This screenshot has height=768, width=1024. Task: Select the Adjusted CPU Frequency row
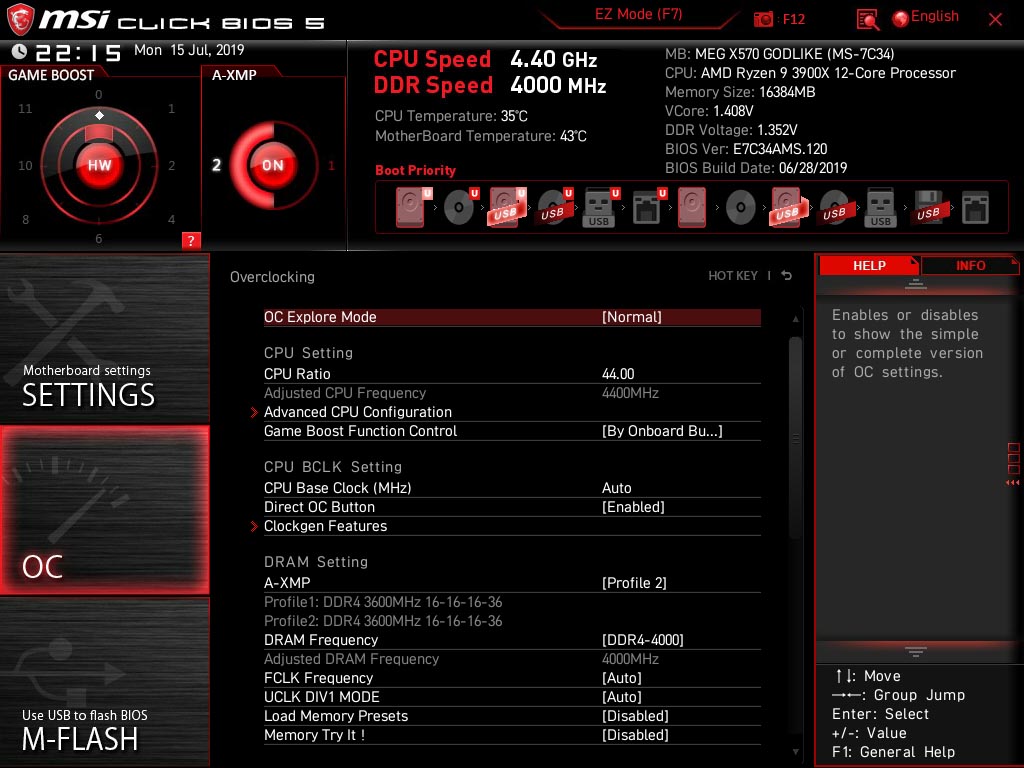[x=512, y=393]
